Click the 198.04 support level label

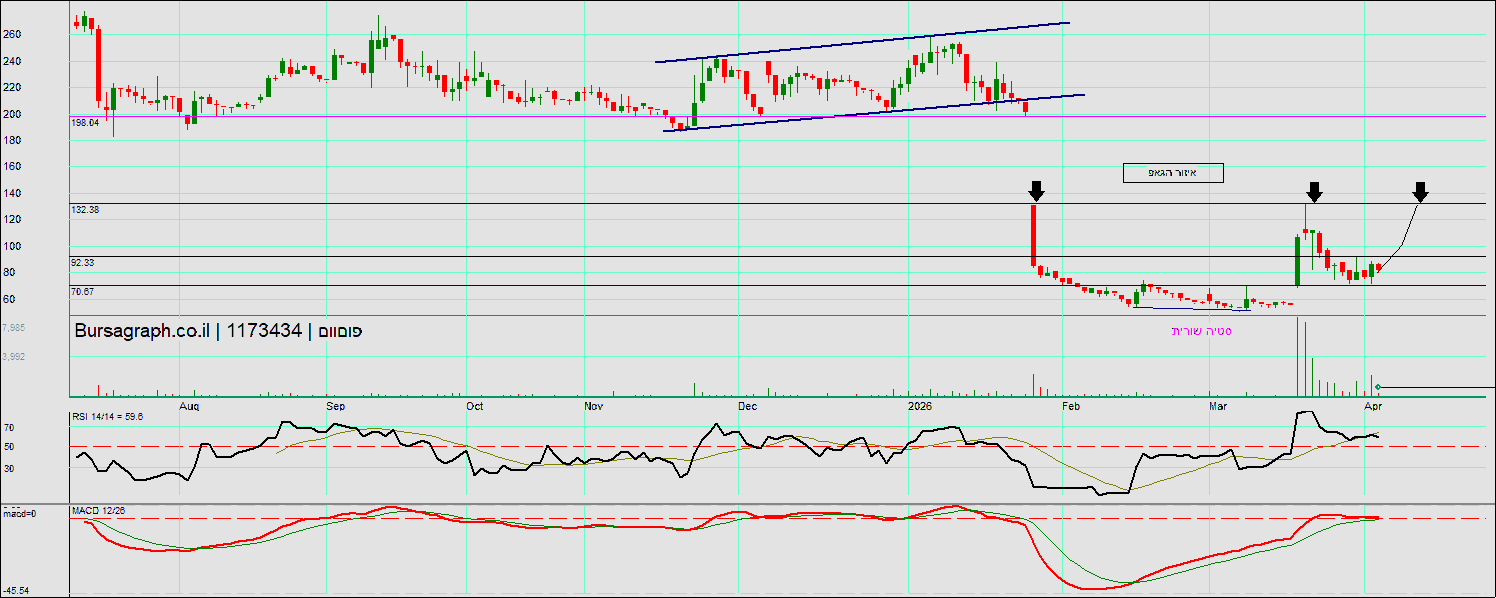(84, 122)
